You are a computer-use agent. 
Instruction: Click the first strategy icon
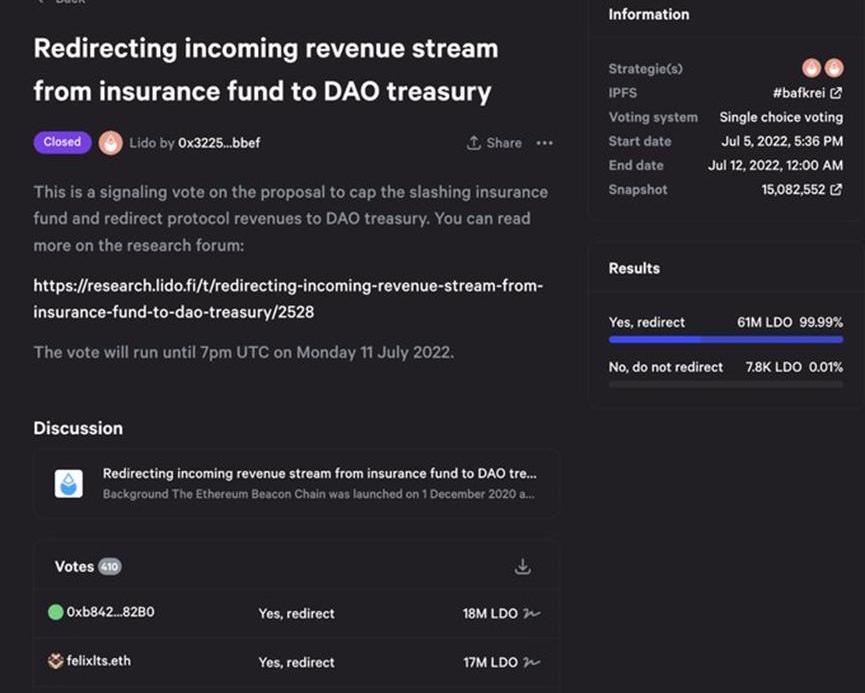pyautogui.click(x=811, y=69)
